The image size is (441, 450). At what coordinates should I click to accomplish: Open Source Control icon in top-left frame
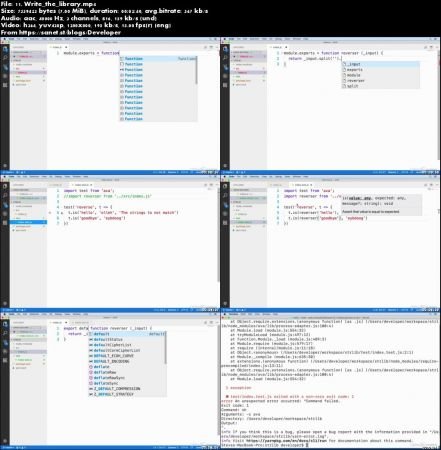(x=5, y=67)
